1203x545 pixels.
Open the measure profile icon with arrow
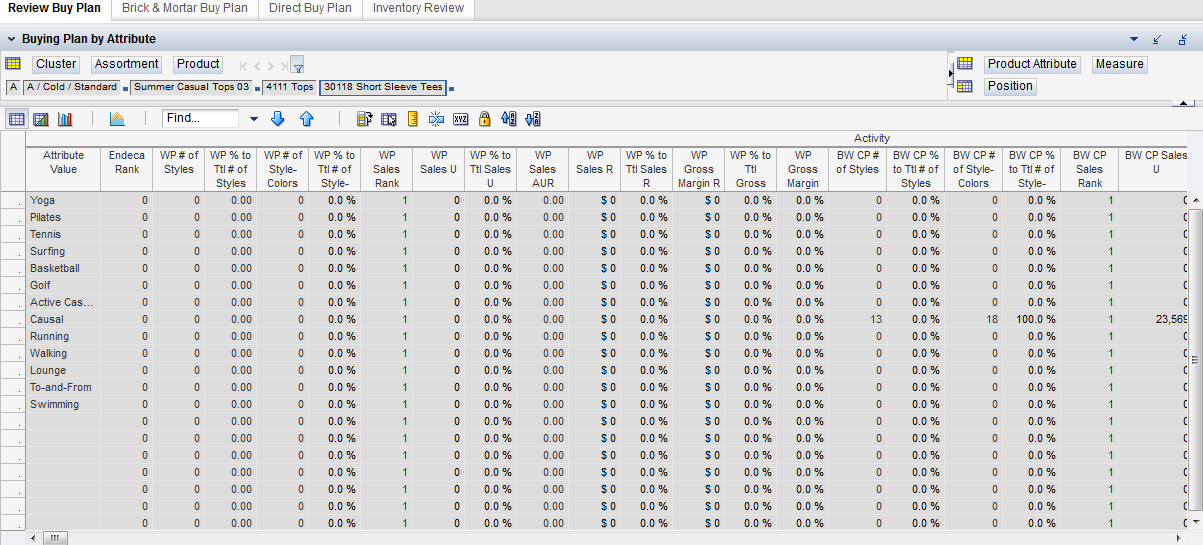pyautogui.click(x=364, y=119)
